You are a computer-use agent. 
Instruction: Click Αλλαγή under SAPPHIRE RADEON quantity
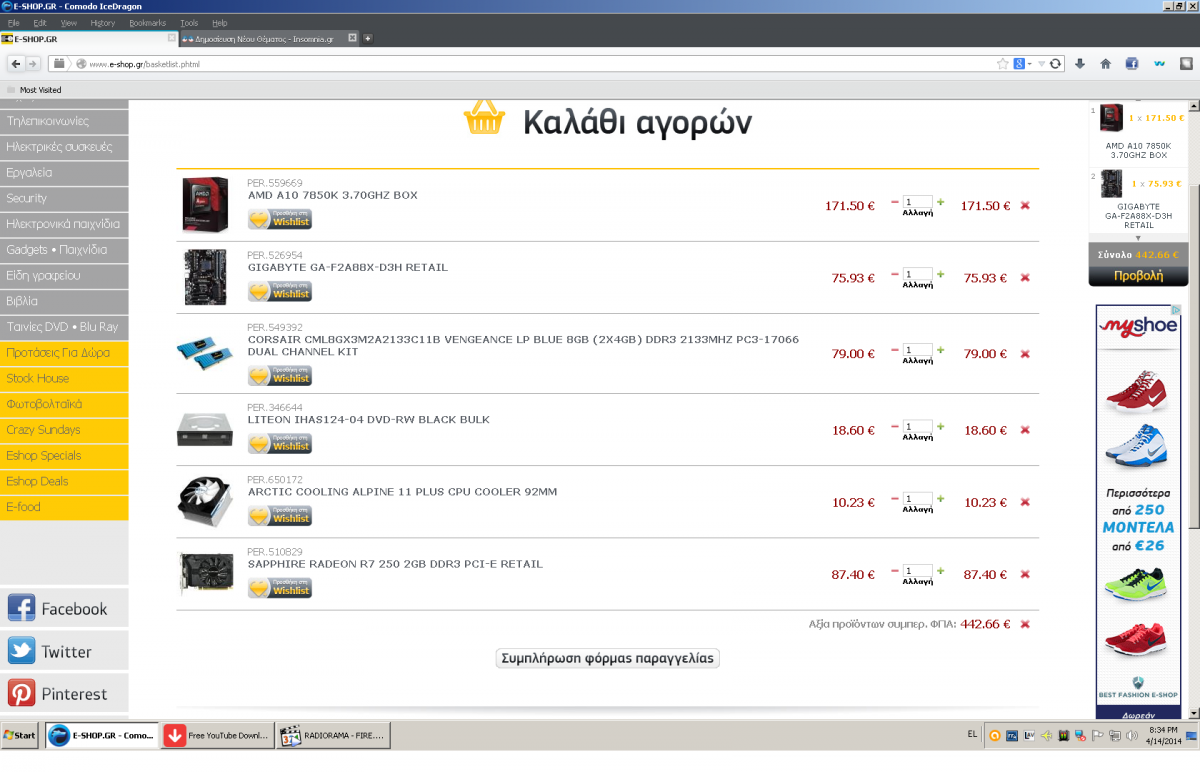918,581
